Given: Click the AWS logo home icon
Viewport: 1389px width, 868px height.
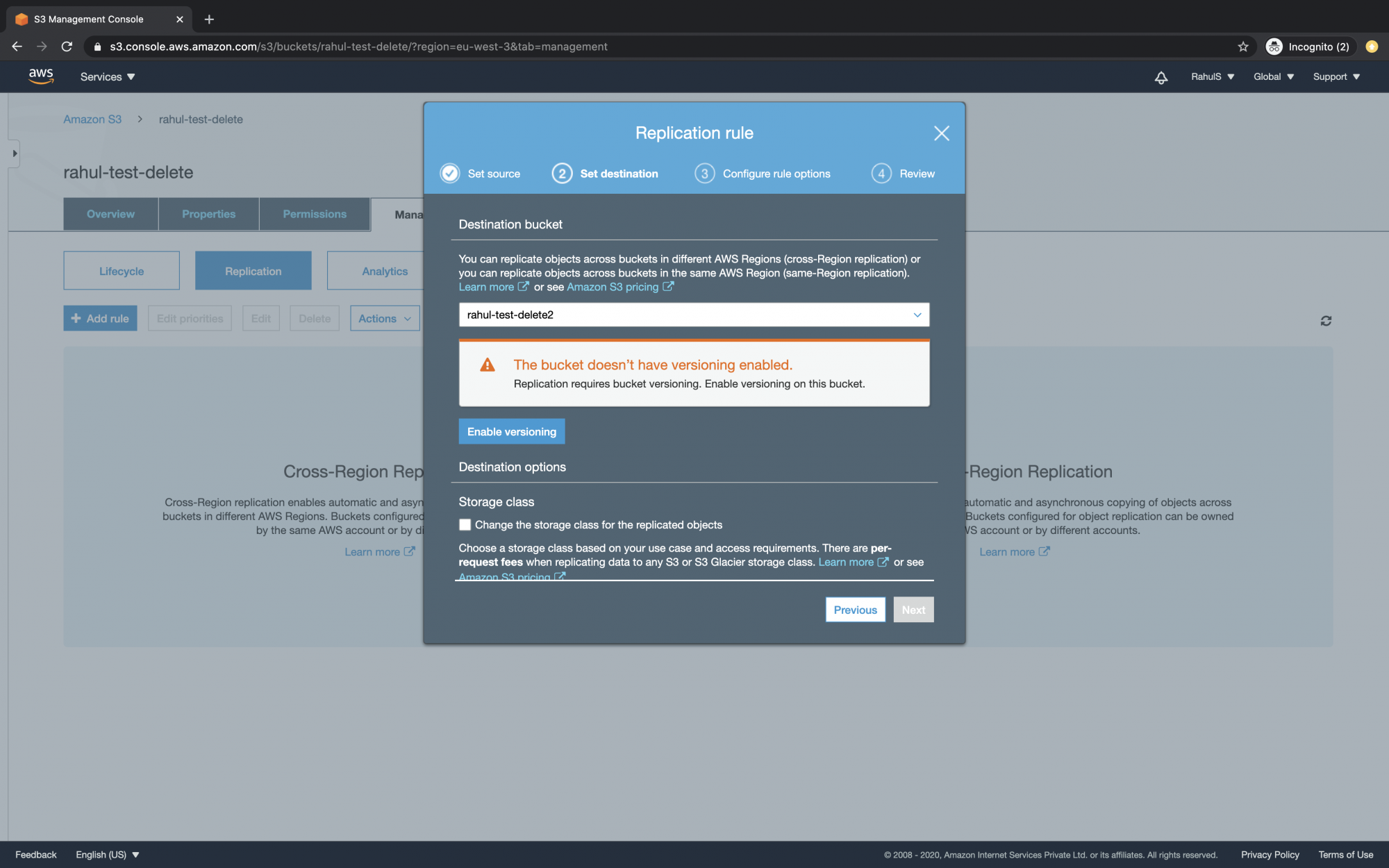Looking at the screenshot, I should 41,76.
